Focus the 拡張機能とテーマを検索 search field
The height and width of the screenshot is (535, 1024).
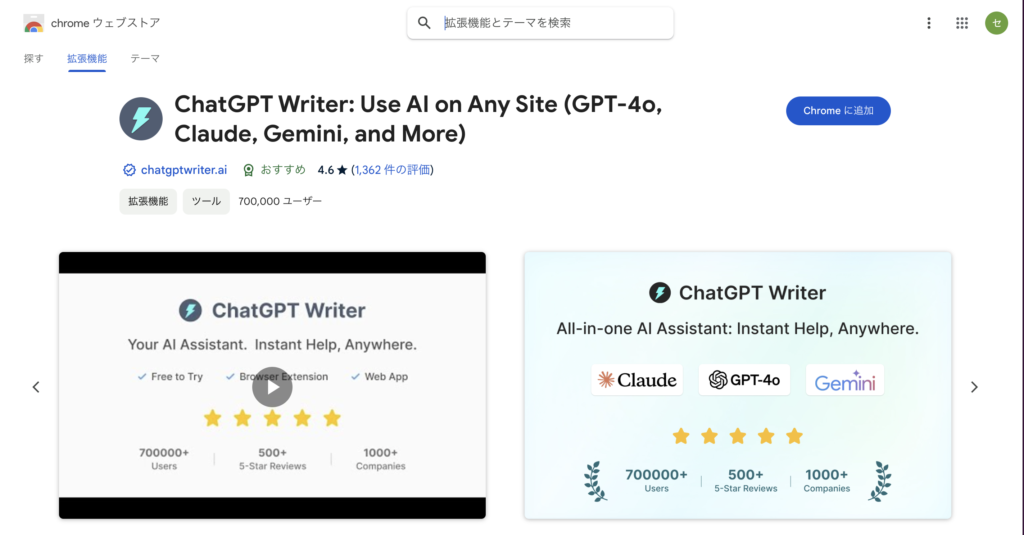pos(550,23)
